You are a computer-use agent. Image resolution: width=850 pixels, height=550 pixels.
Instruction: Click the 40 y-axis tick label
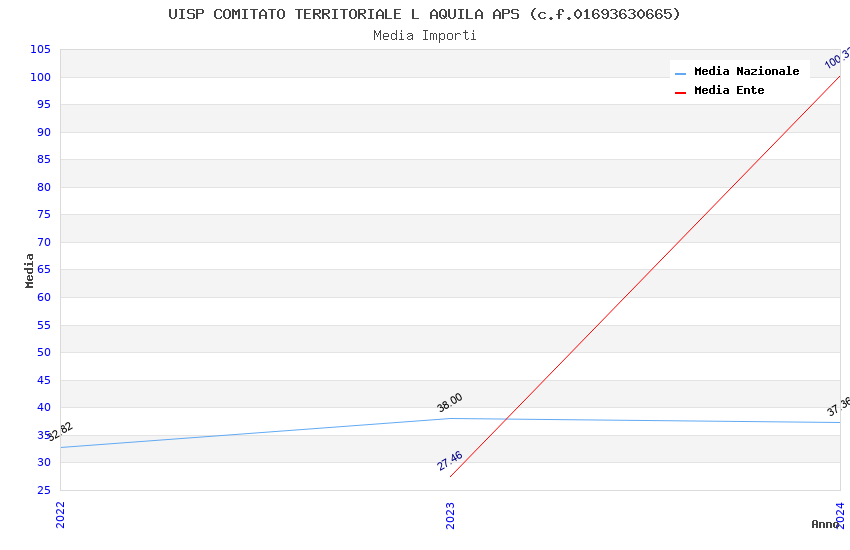pos(44,407)
